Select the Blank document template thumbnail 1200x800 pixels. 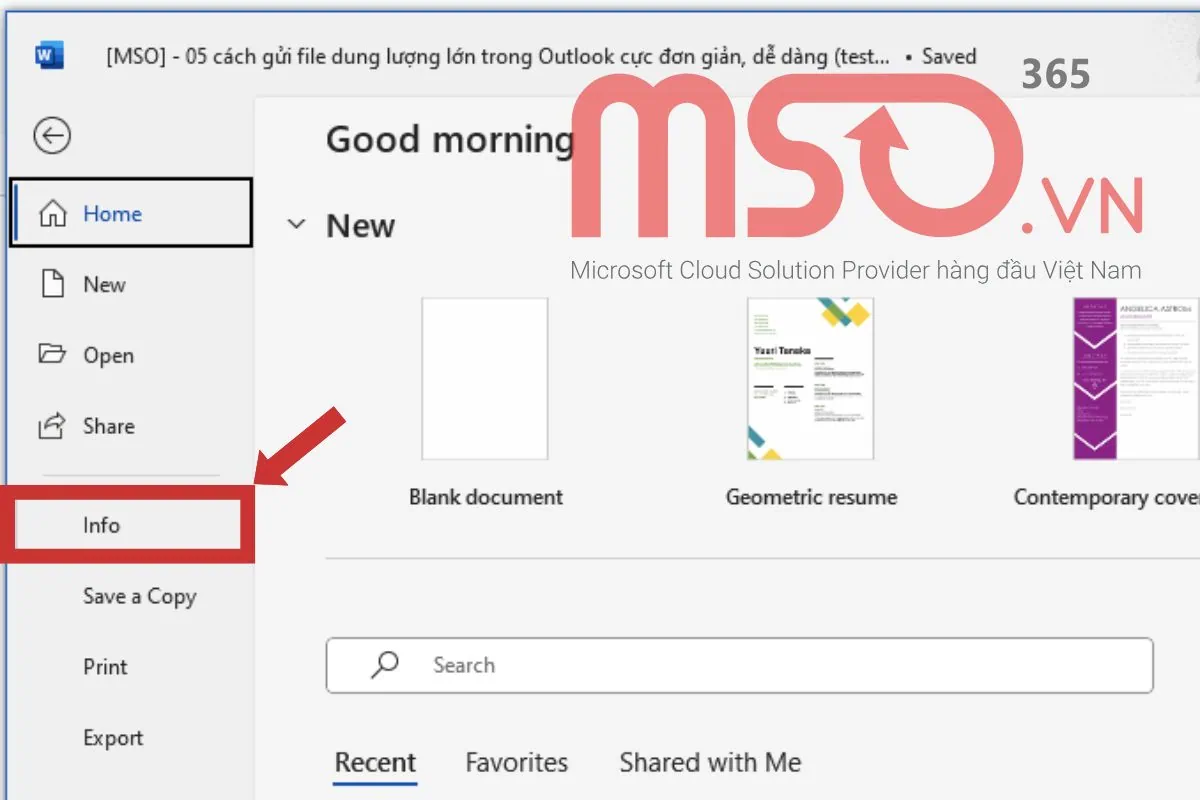(485, 380)
